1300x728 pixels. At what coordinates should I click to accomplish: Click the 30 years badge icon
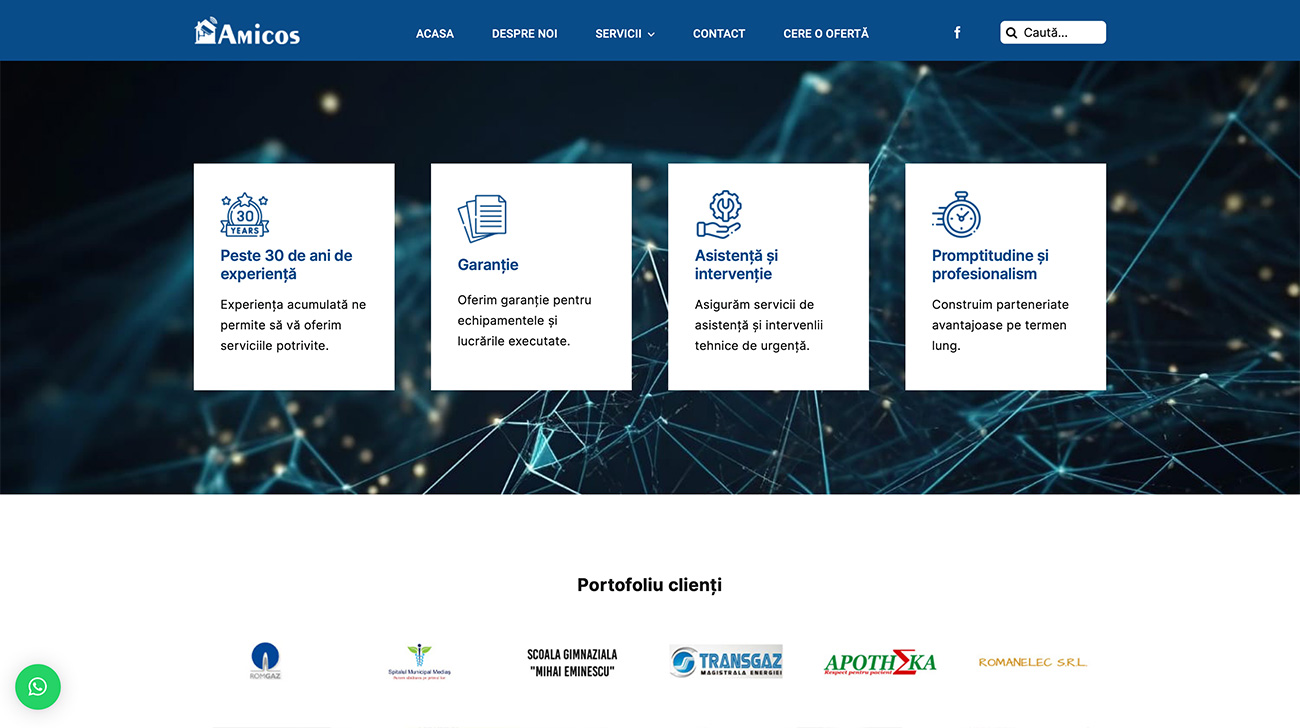244,215
